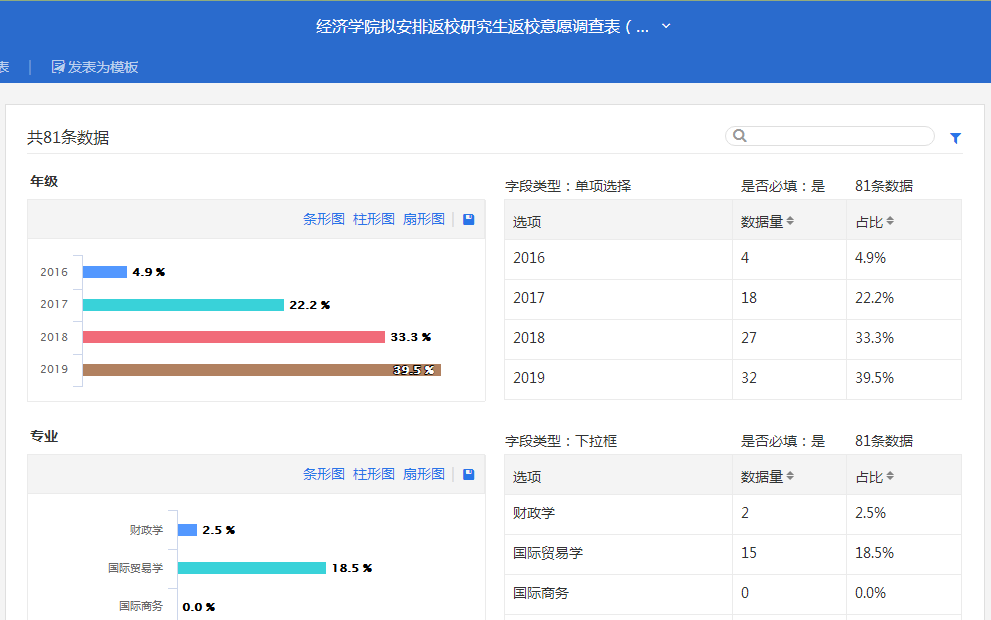
Task: Switch 年级 chart to 柱形图
Action: [374, 219]
